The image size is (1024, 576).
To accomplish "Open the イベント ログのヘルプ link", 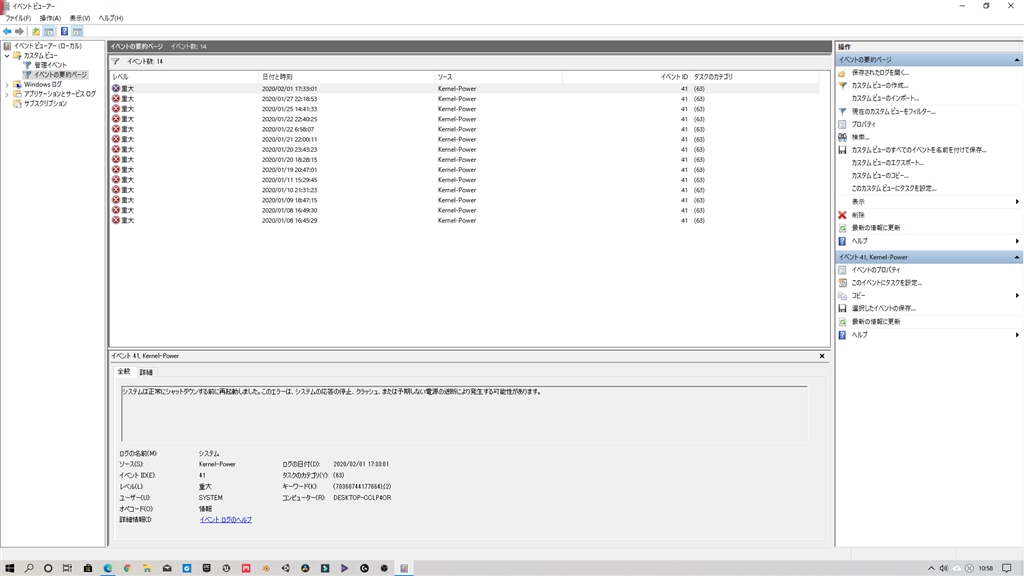I will [225, 520].
